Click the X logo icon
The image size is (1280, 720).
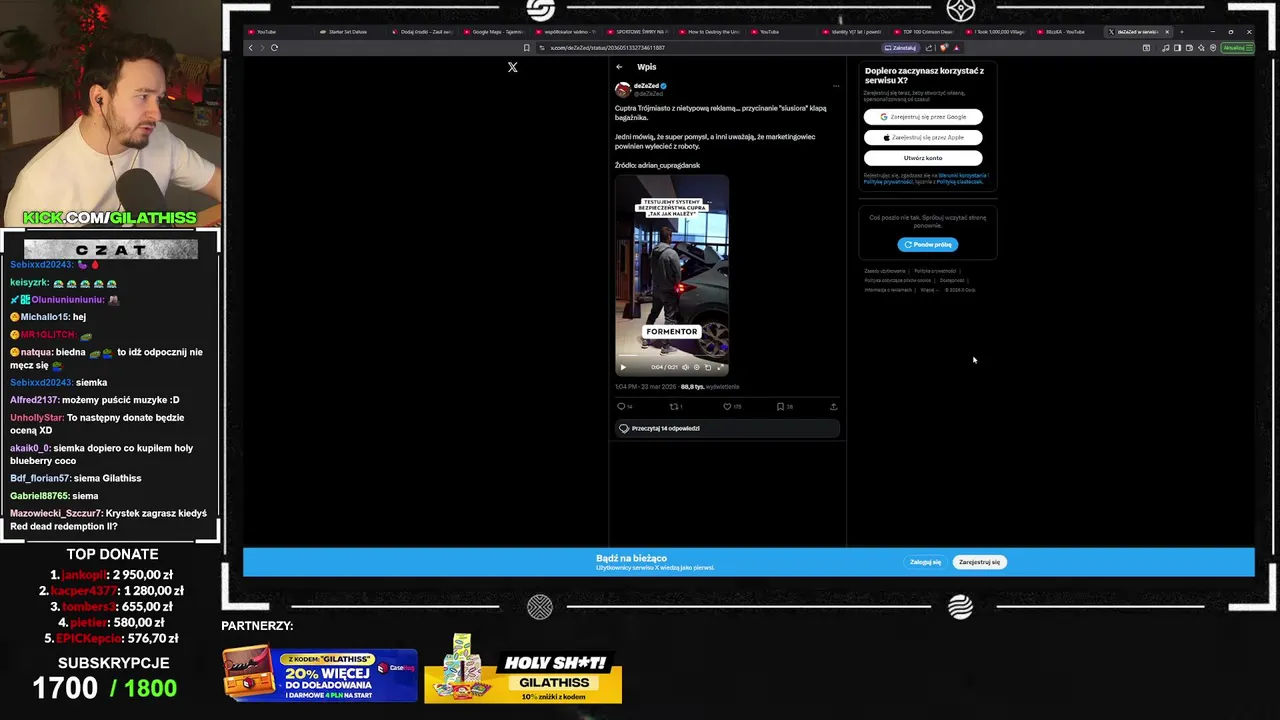pos(512,67)
